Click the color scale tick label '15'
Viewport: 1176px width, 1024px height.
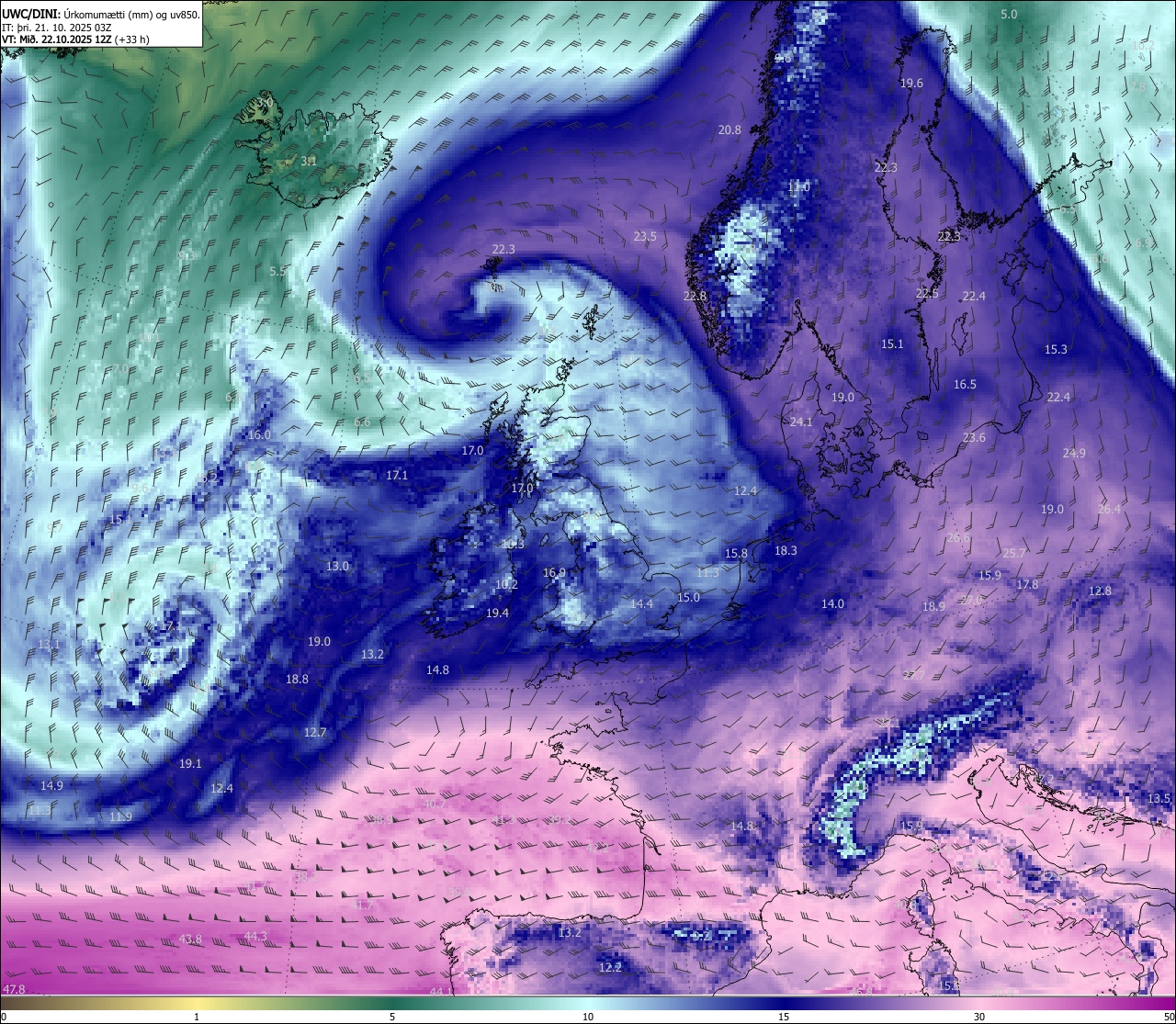tap(784, 1017)
